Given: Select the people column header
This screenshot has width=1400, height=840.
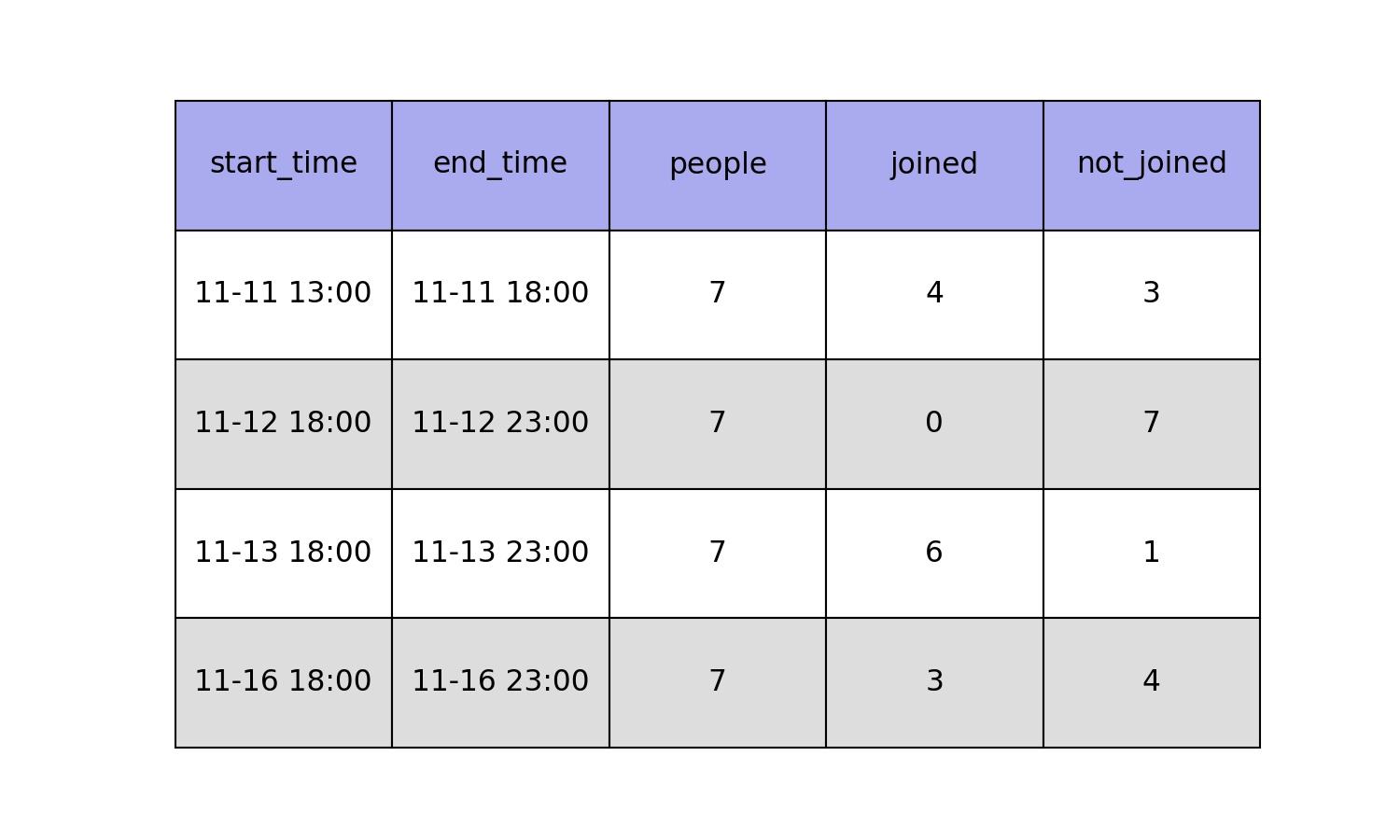Looking at the screenshot, I should click(x=718, y=165).
